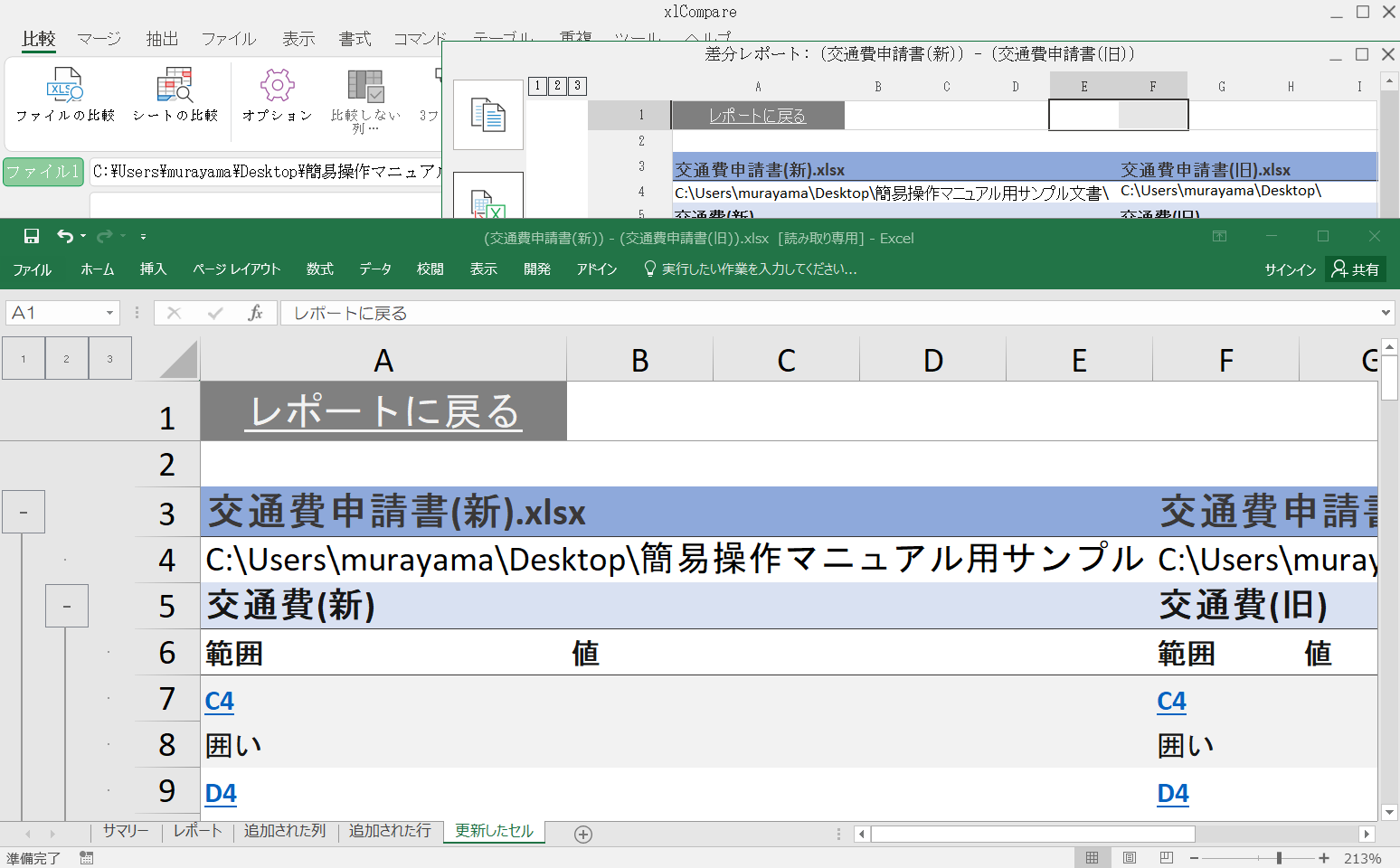Click the C4 link in column F
The width and height of the screenshot is (1400, 868).
coord(1172,701)
